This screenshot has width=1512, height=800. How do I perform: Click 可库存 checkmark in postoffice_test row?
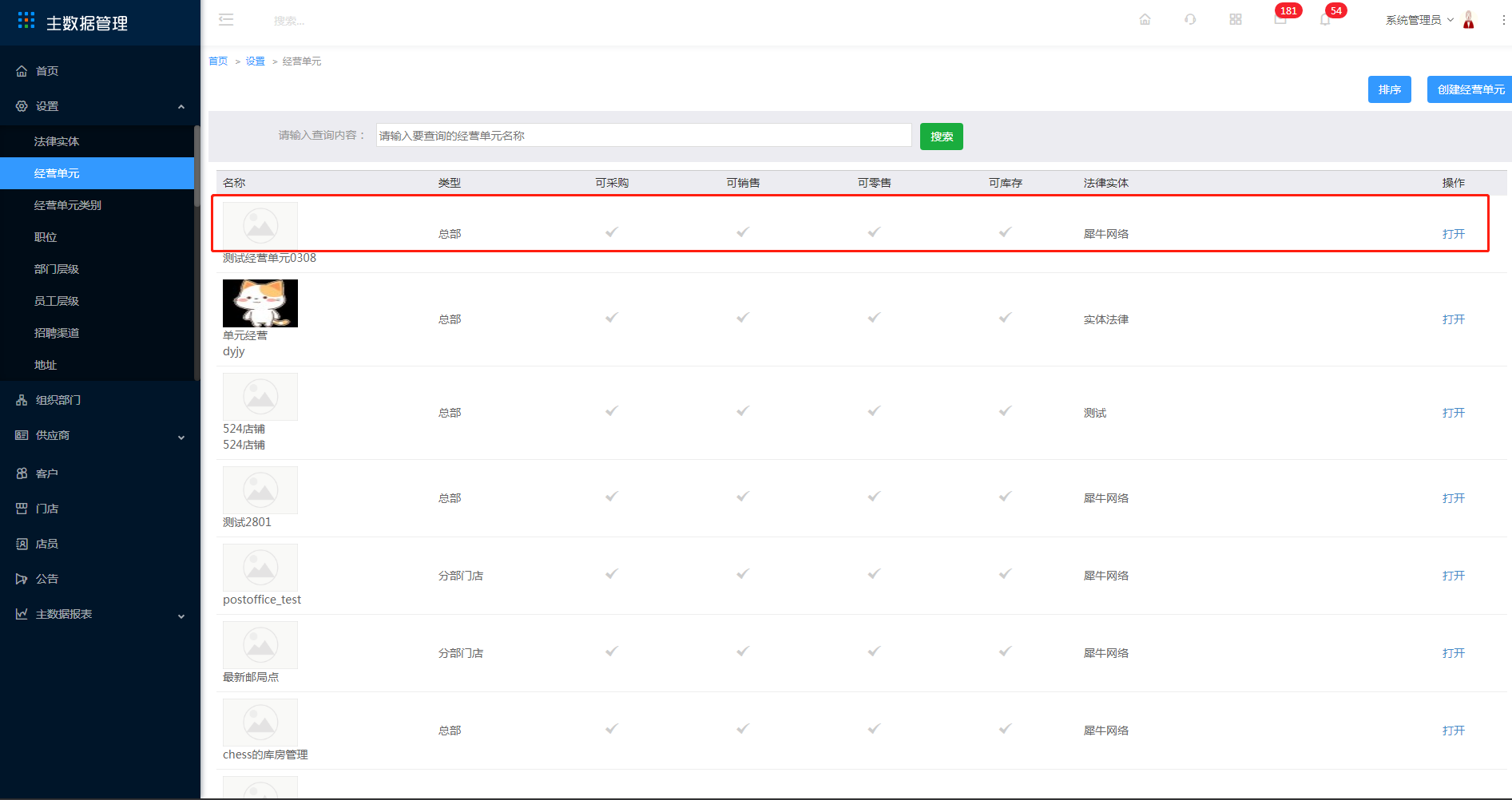[x=1005, y=574]
